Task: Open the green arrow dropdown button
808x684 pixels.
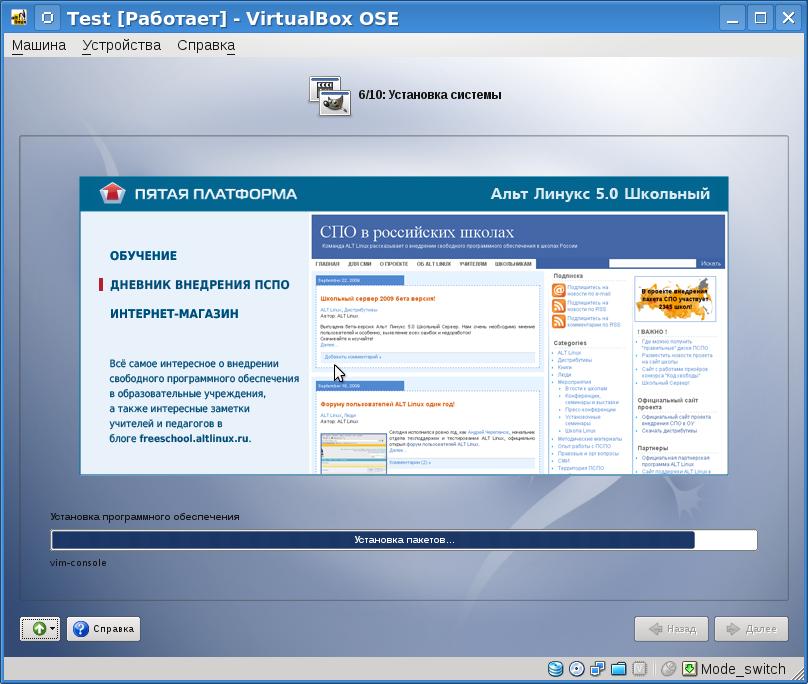Action: [40, 629]
